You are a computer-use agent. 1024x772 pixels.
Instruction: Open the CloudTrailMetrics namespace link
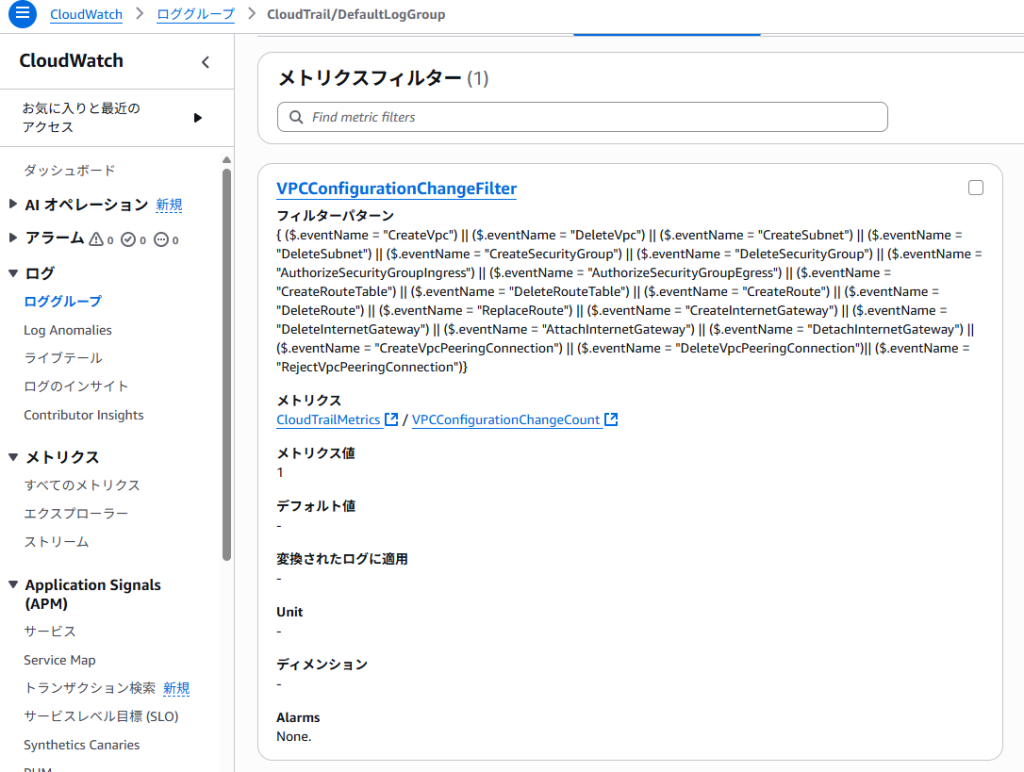328,420
